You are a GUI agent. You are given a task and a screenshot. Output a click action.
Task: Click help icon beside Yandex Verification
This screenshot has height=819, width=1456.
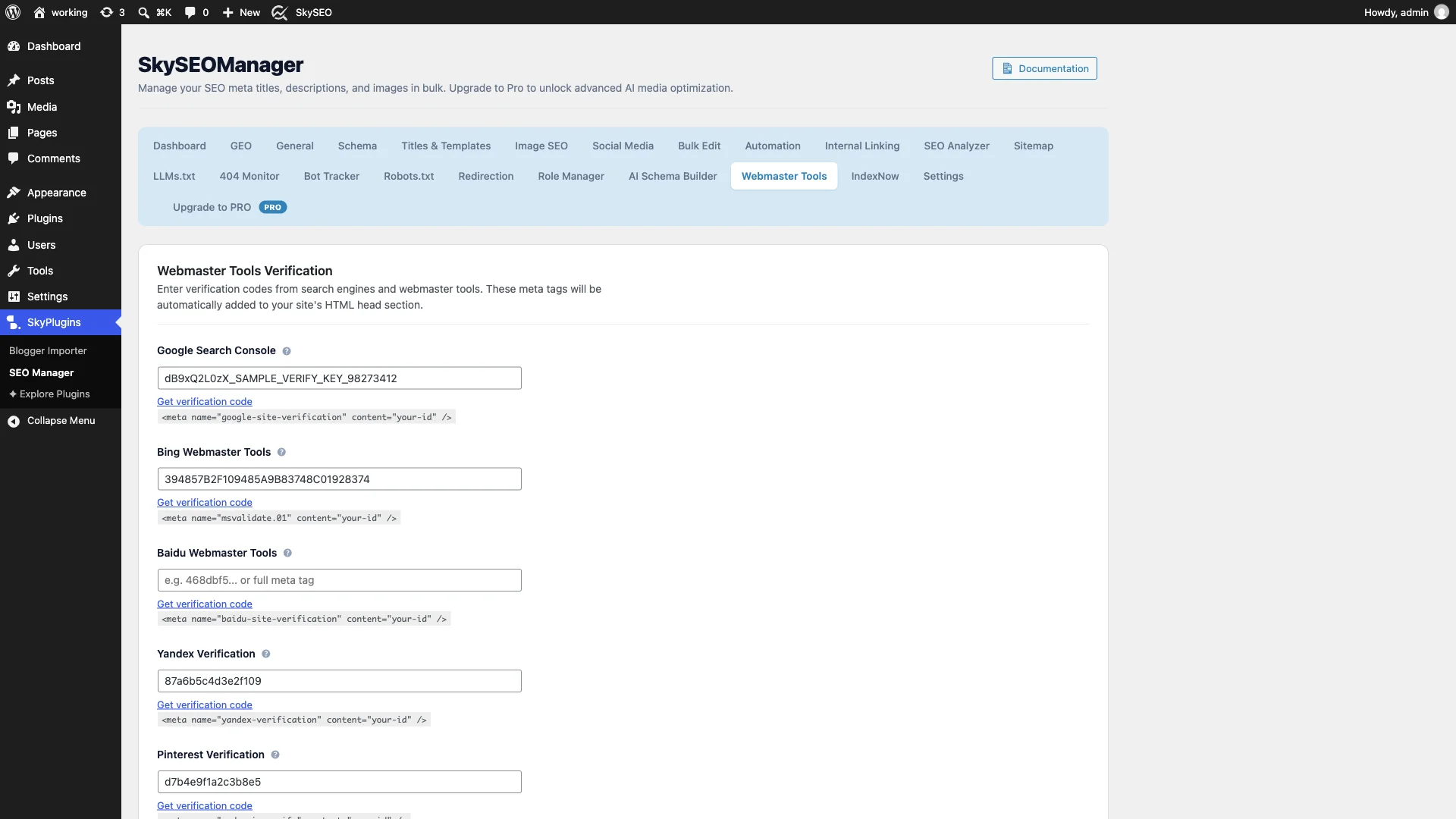(x=266, y=654)
